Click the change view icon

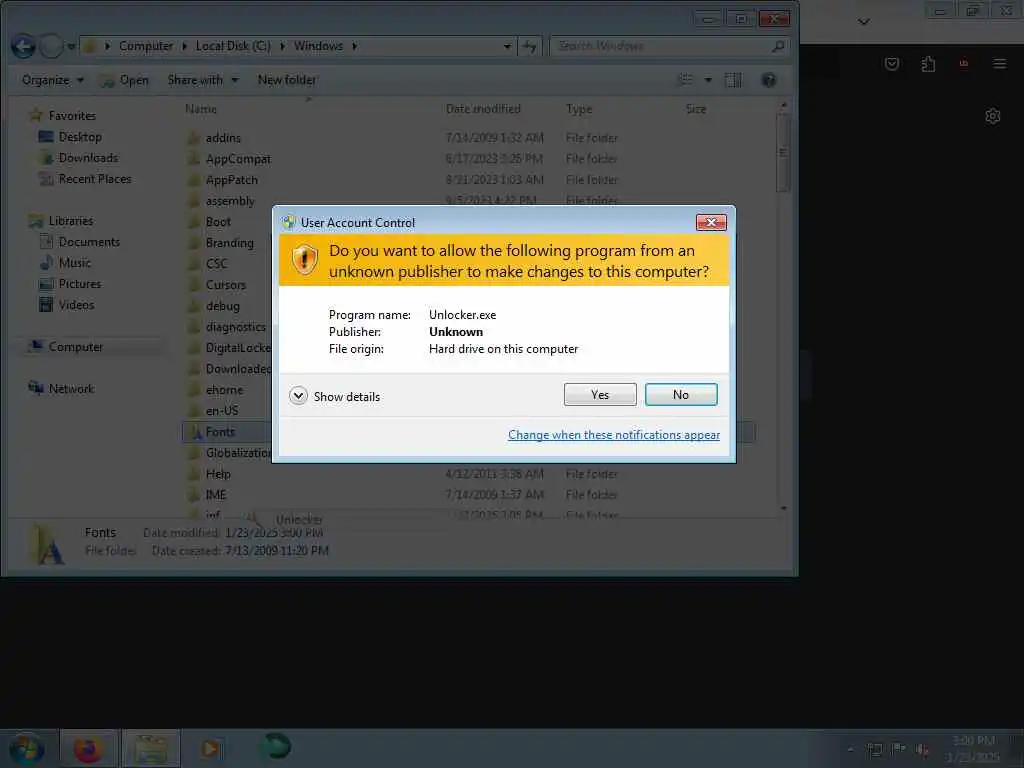[x=686, y=80]
